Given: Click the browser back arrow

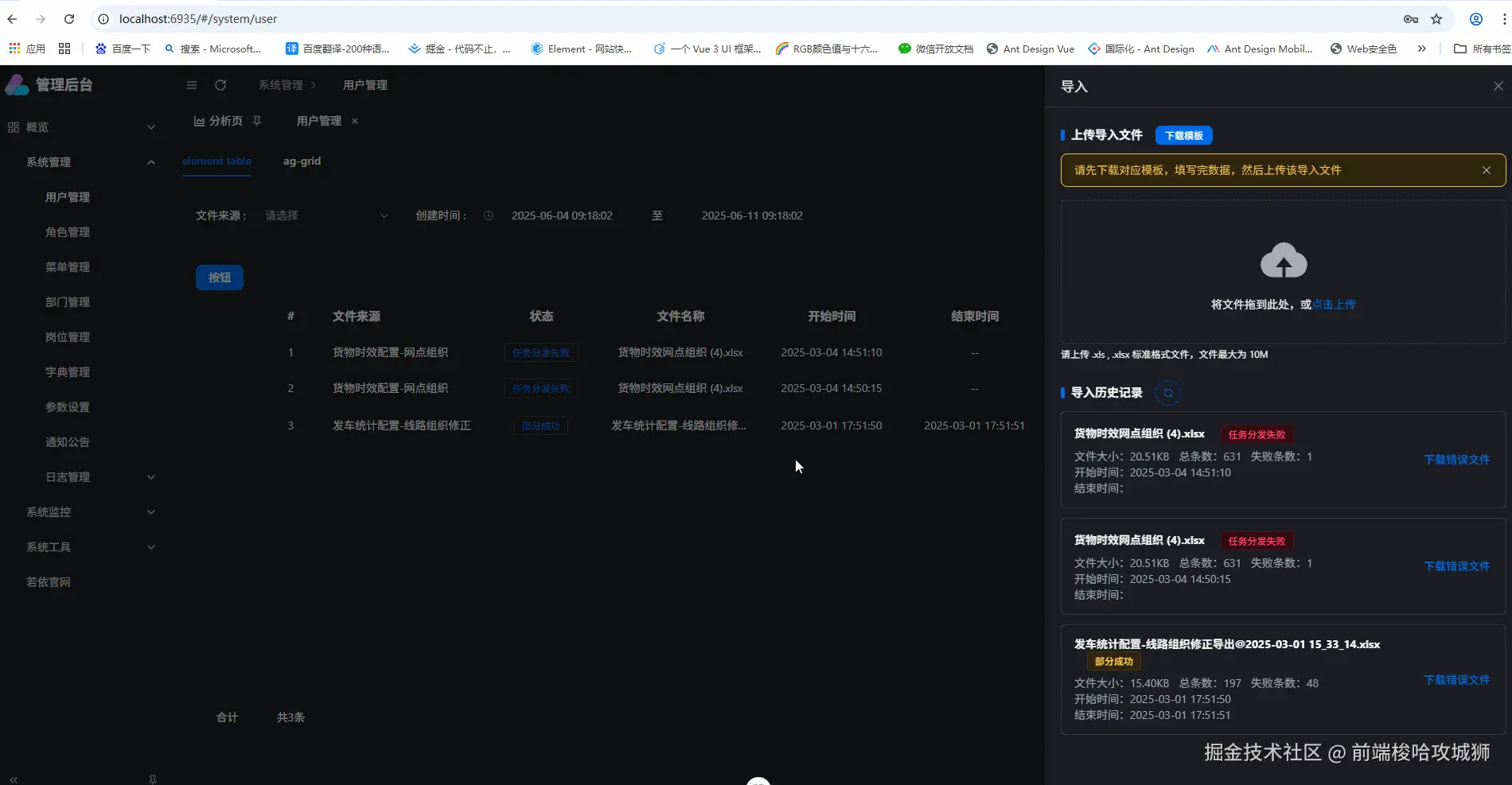Looking at the screenshot, I should point(12,19).
